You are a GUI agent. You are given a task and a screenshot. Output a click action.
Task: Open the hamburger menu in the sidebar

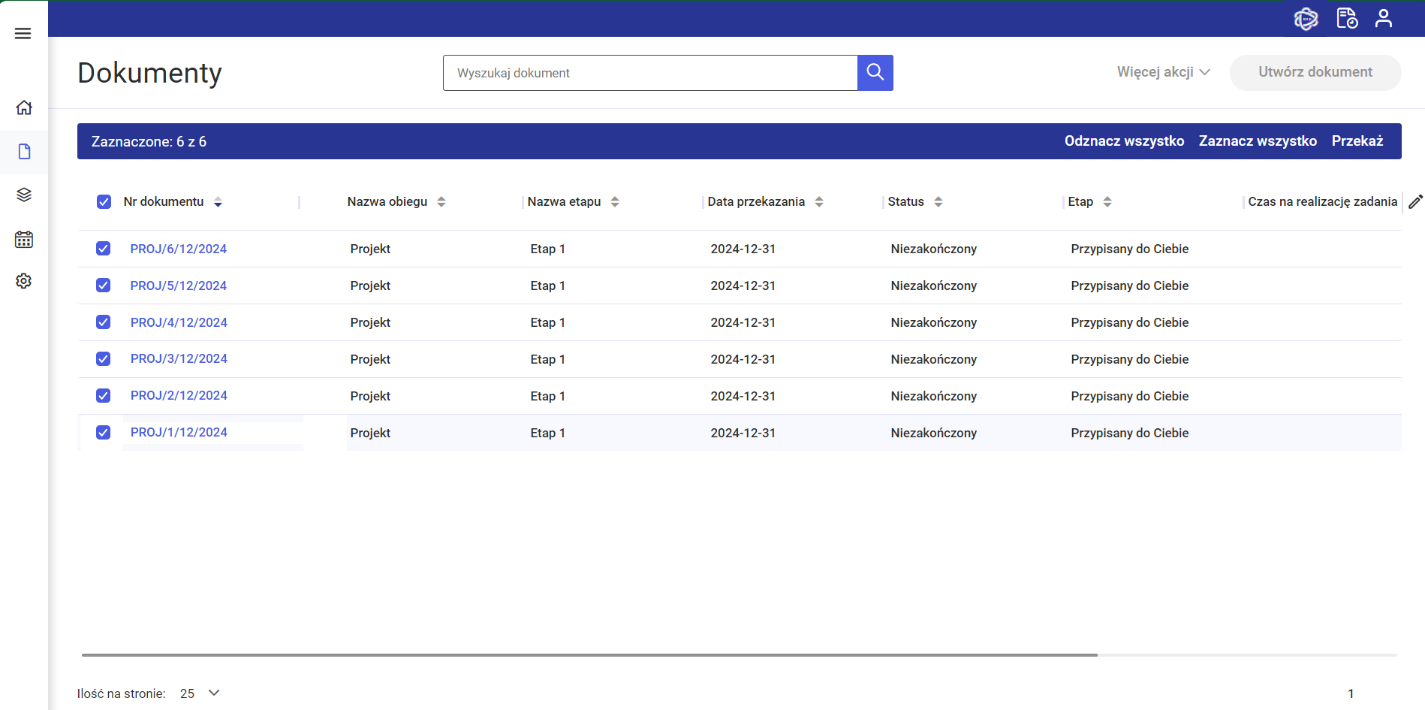(23, 34)
